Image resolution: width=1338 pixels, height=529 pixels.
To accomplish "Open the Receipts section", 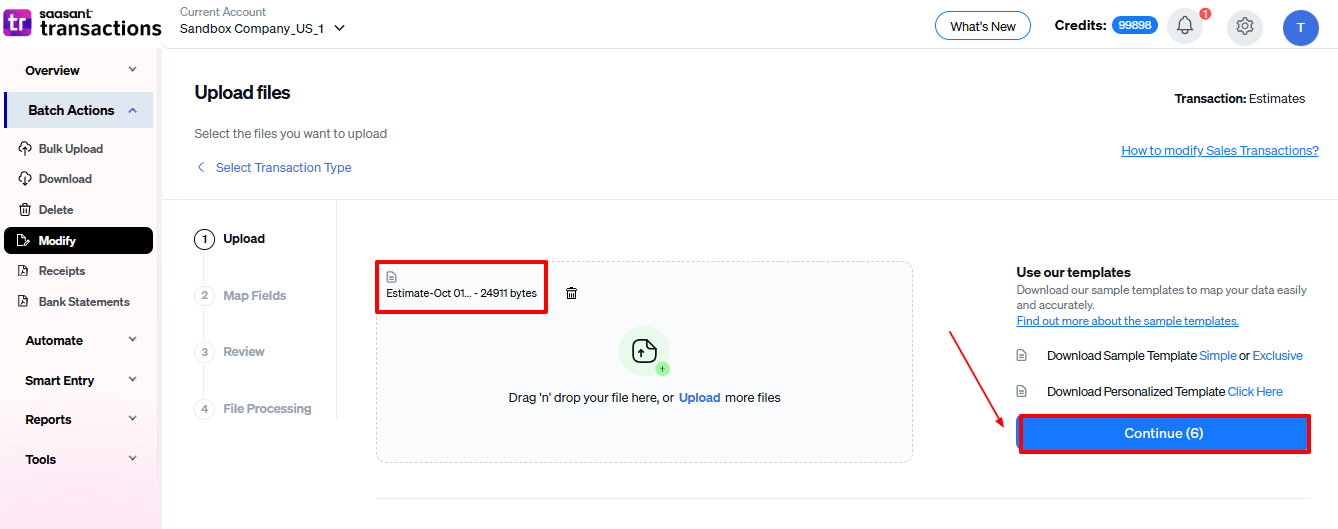I will pos(61,271).
